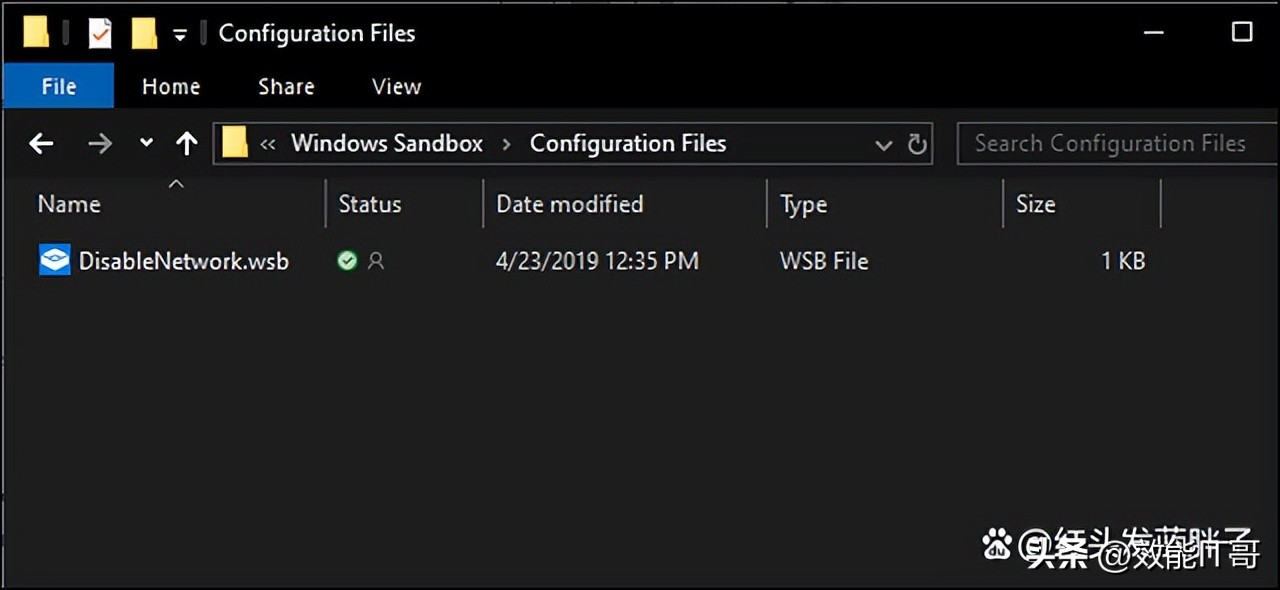Viewport: 1280px width, 590px height.
Task: Switch to the View tab
Action: [x=395, y=86]
